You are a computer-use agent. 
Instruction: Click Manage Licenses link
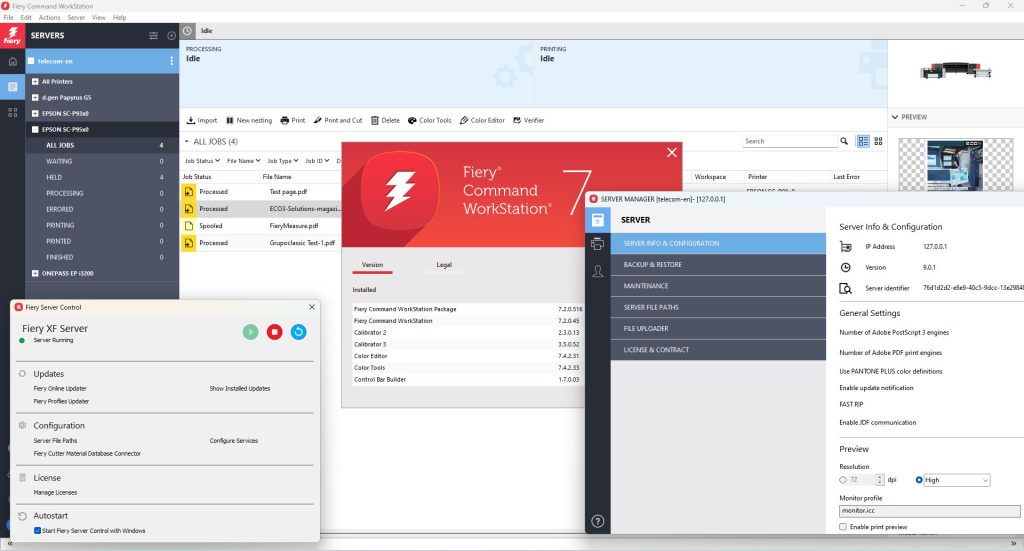click(x=56, y=493)
